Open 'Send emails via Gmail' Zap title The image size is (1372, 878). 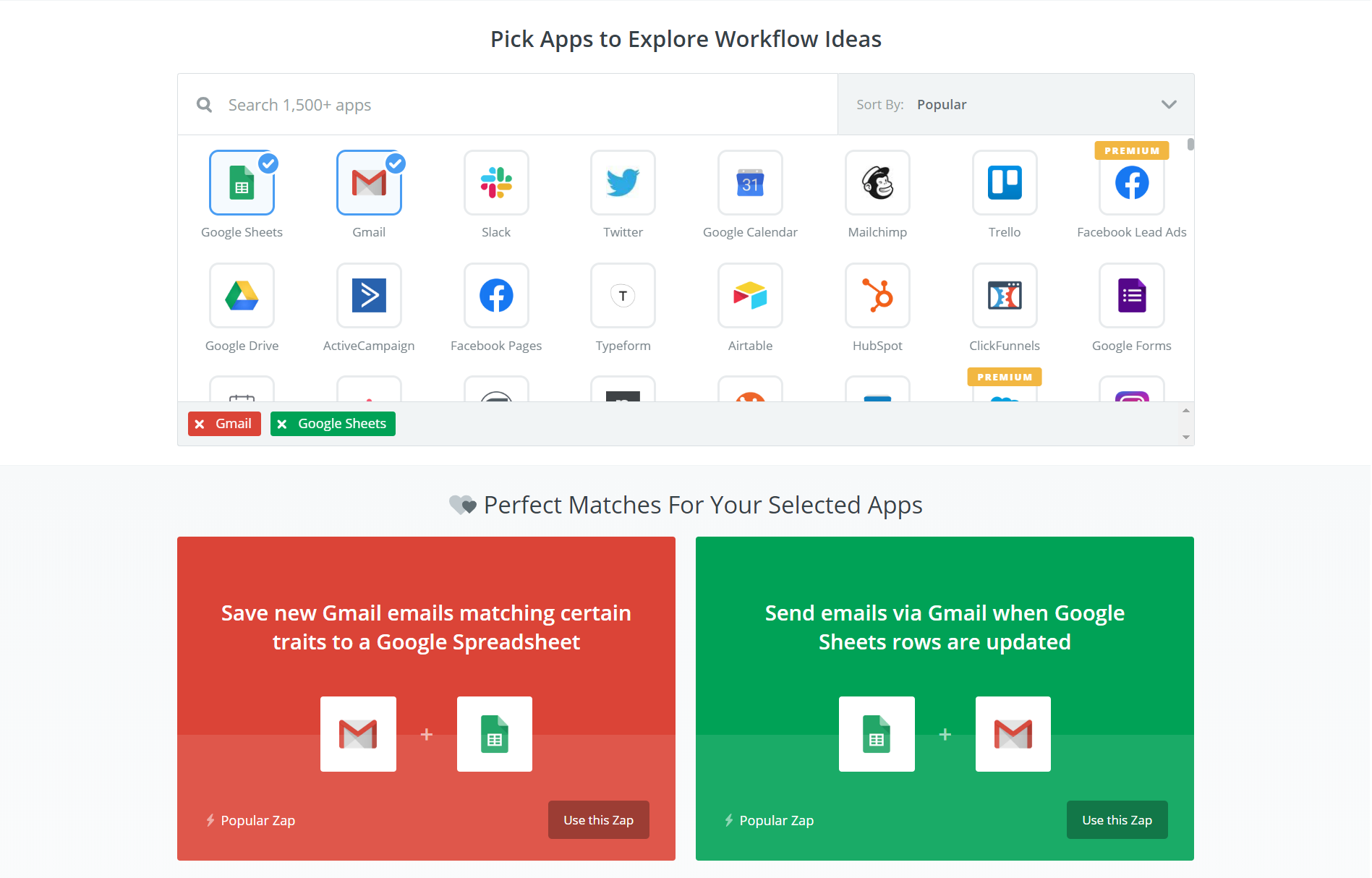point(945,627)
